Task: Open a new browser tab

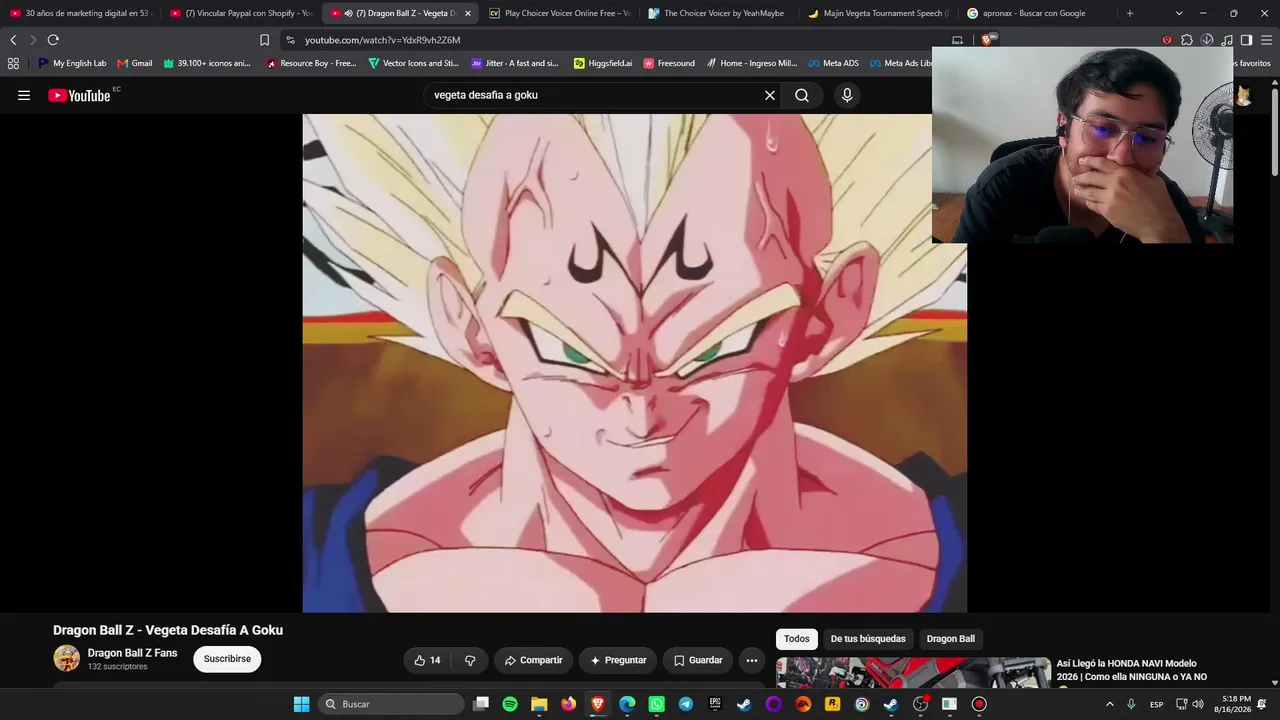Action: pyautogui.click(x=1130, y=13)
